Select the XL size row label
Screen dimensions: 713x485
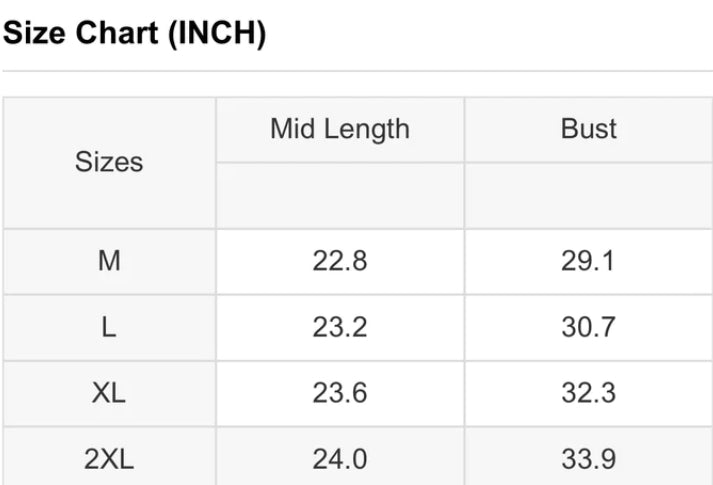(x=109, y=393)
